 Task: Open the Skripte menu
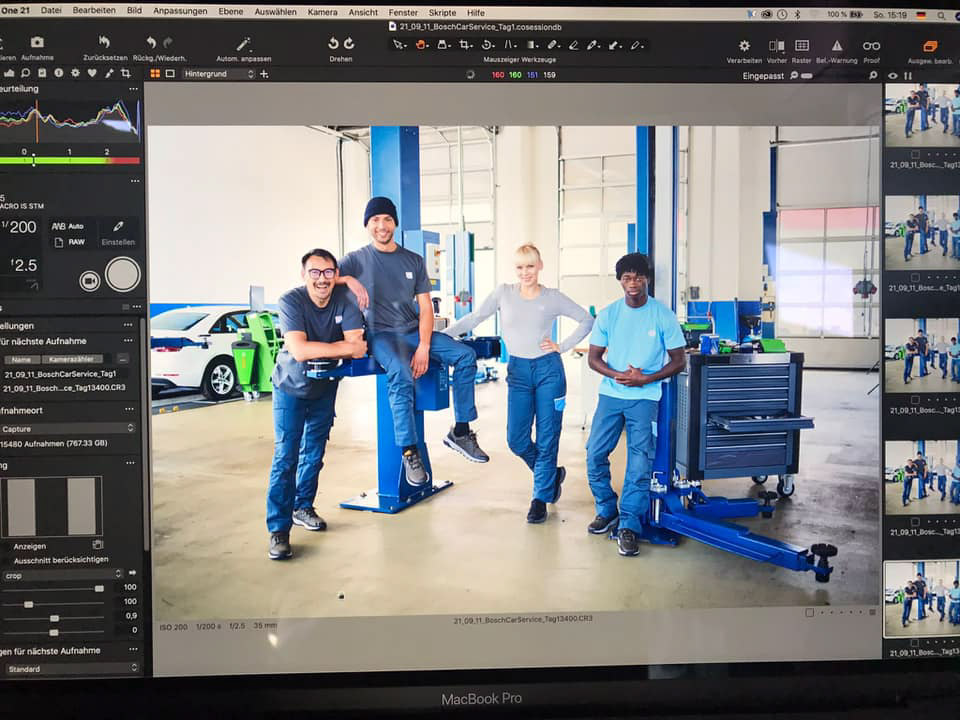442,12
